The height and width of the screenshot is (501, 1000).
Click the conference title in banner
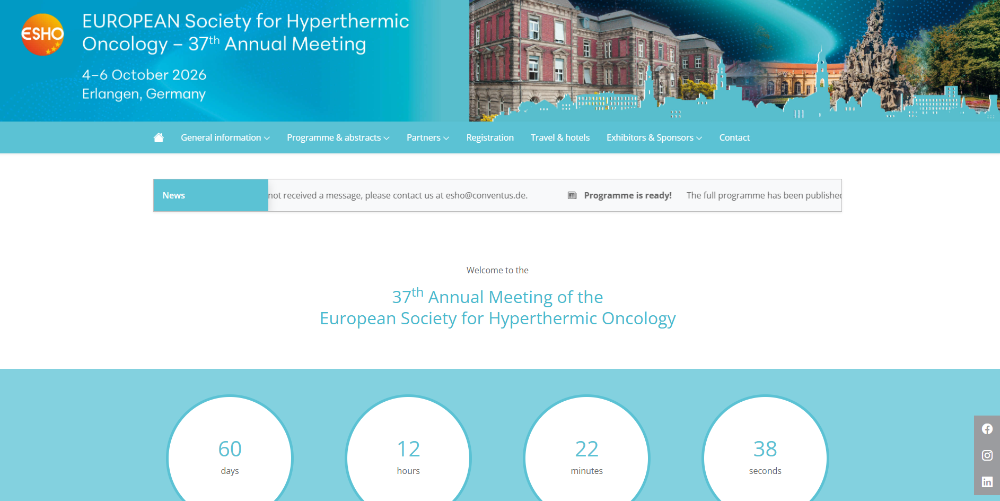246,33
